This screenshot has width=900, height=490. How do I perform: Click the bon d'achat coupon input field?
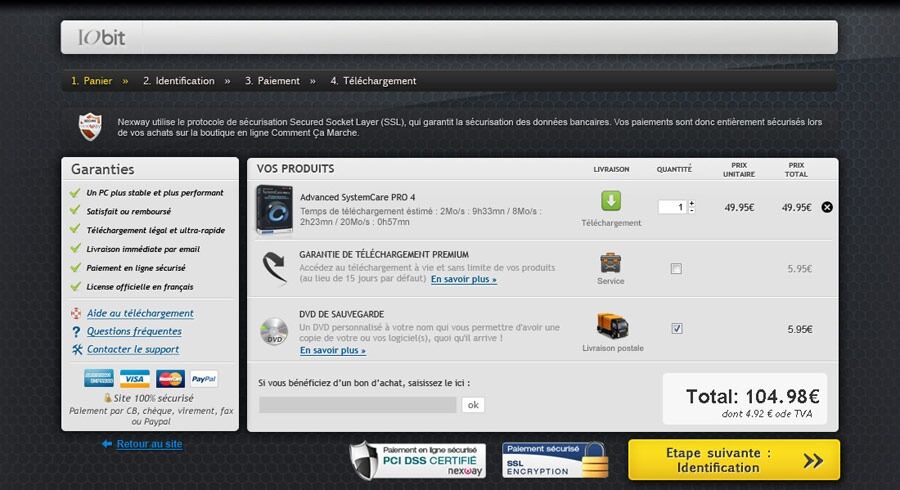tap(357, 405)
